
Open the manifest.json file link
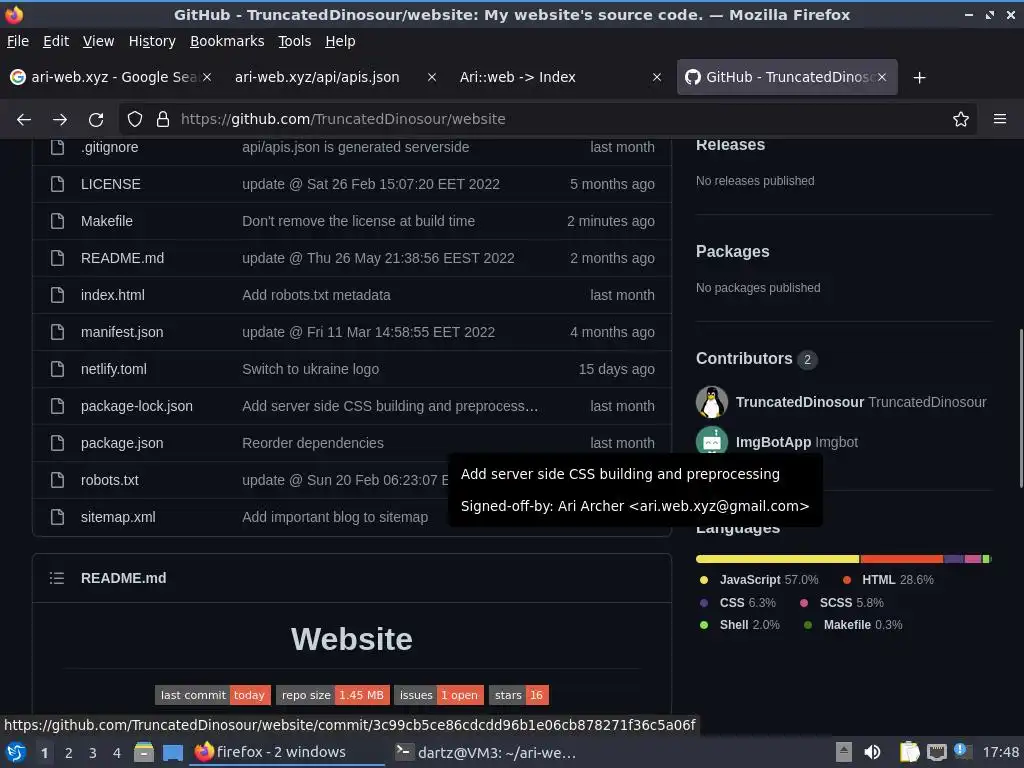click(122, 332)
